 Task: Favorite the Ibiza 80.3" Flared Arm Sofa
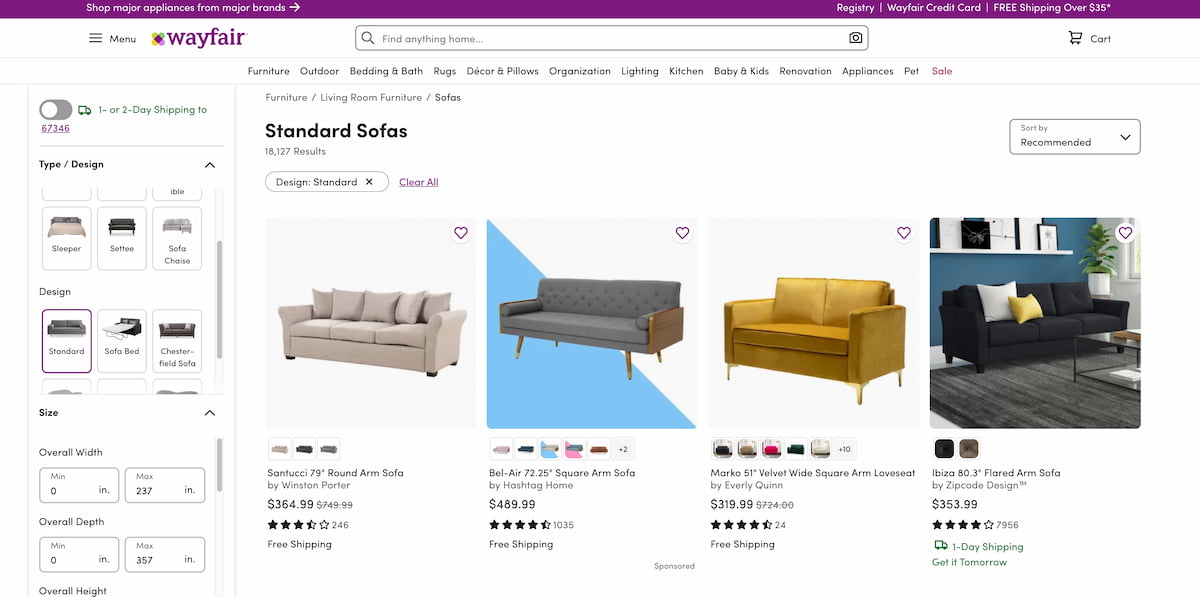click(x=1126, y=232)
